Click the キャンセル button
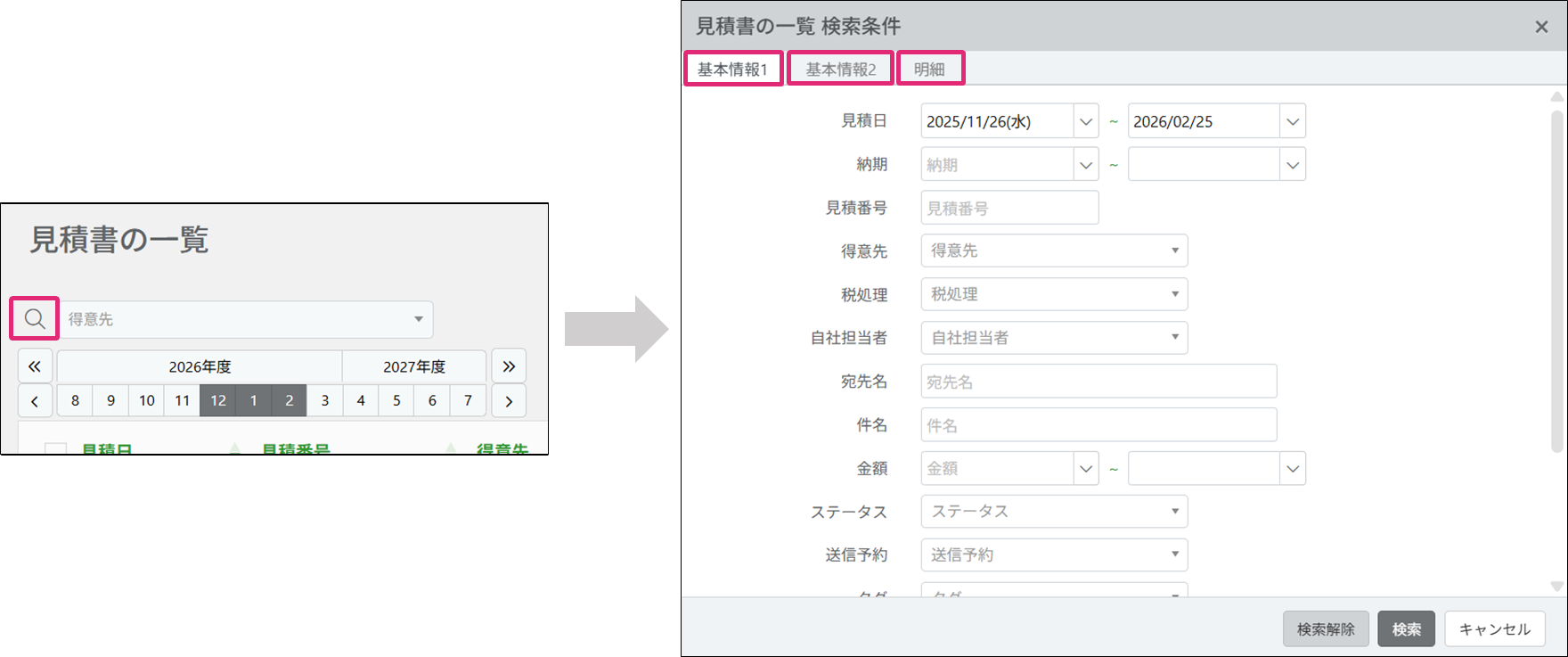Viewport: 1568px width, 657px height. click(1494, 629)
